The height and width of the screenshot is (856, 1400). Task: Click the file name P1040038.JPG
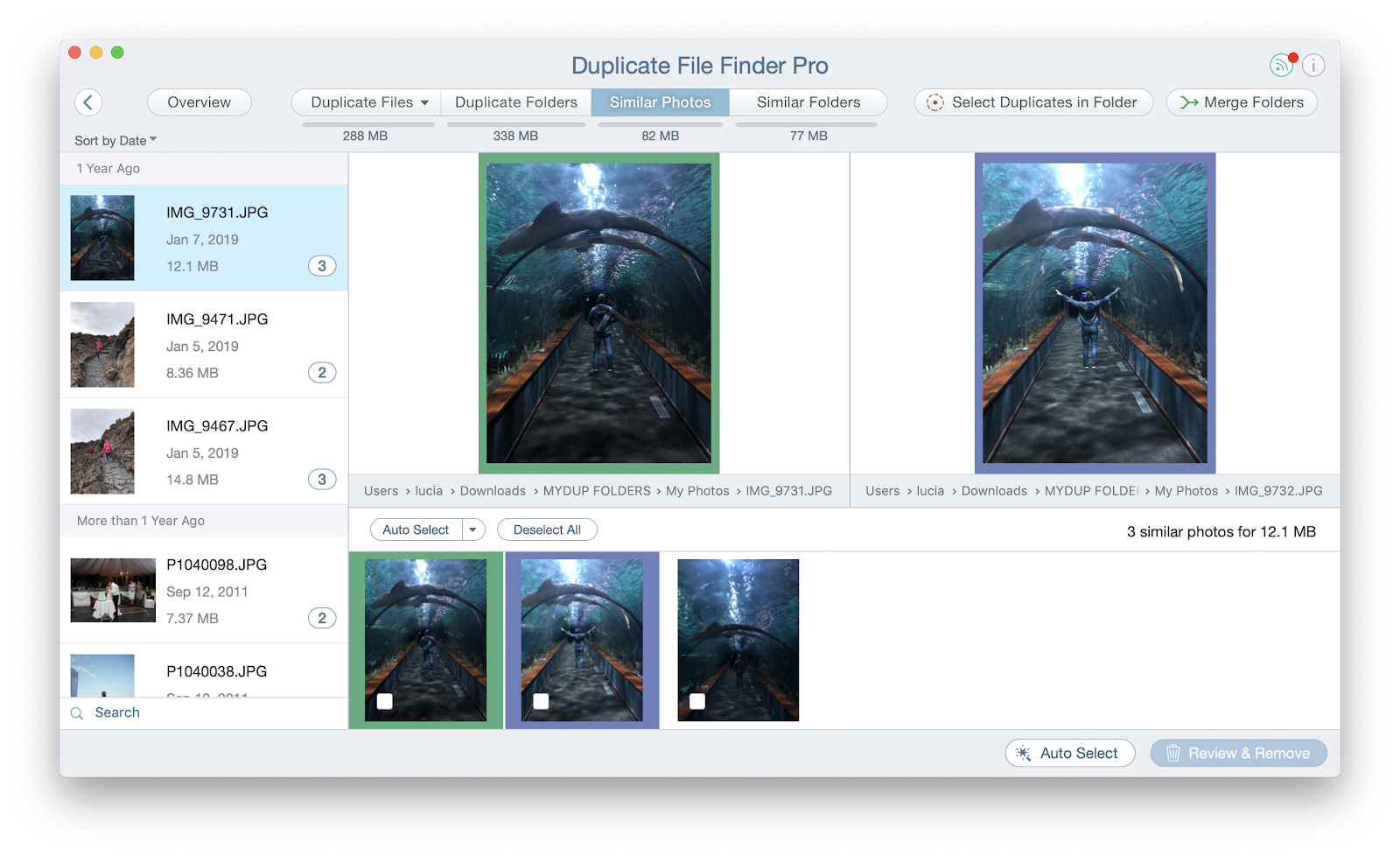coord(217,672)
